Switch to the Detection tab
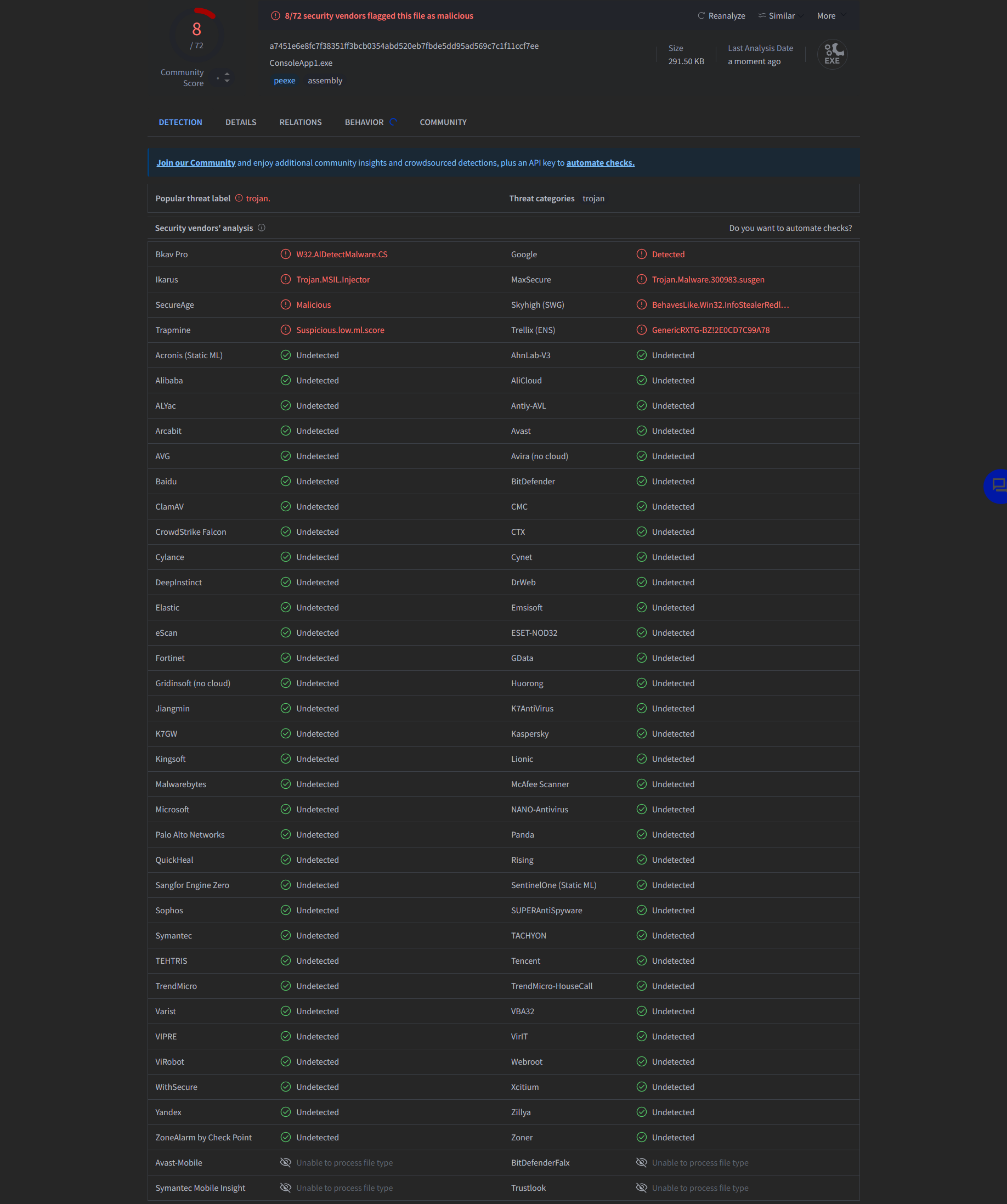Screen dimensions: 1007x1204 pos(180,122)
